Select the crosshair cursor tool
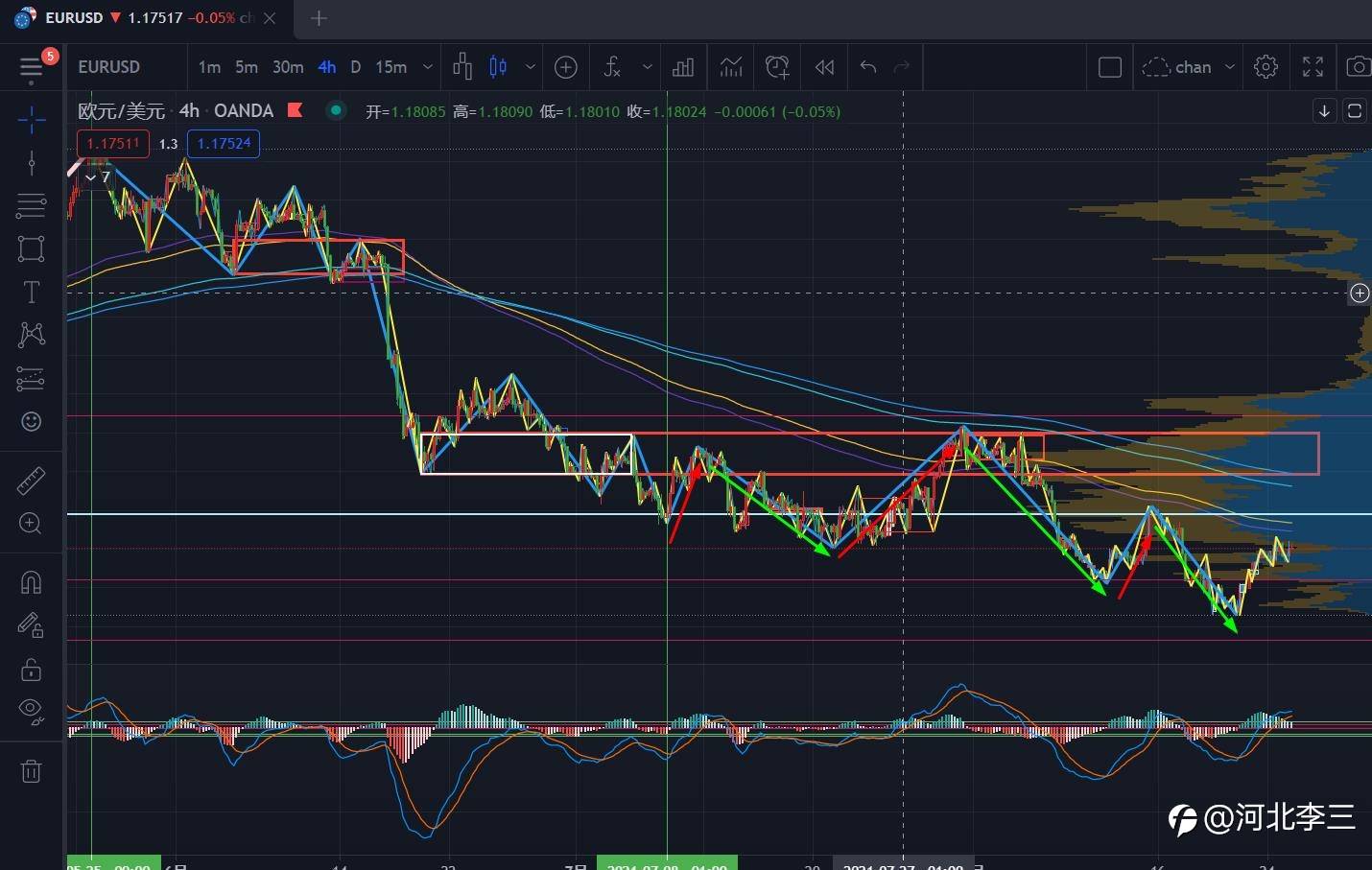The width and height of the screenshot is (1372, 870). [x=31, y=120]
